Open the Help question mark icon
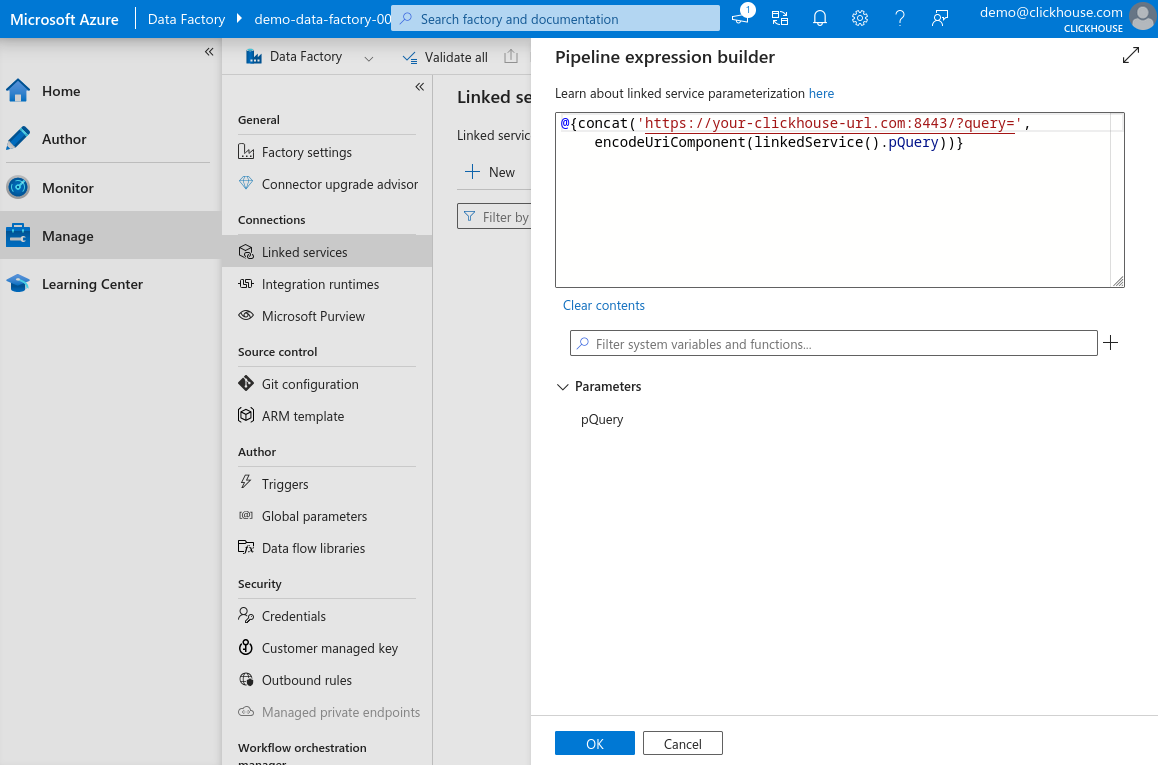This screenshot has height=765, width=1158. point(899,18)
